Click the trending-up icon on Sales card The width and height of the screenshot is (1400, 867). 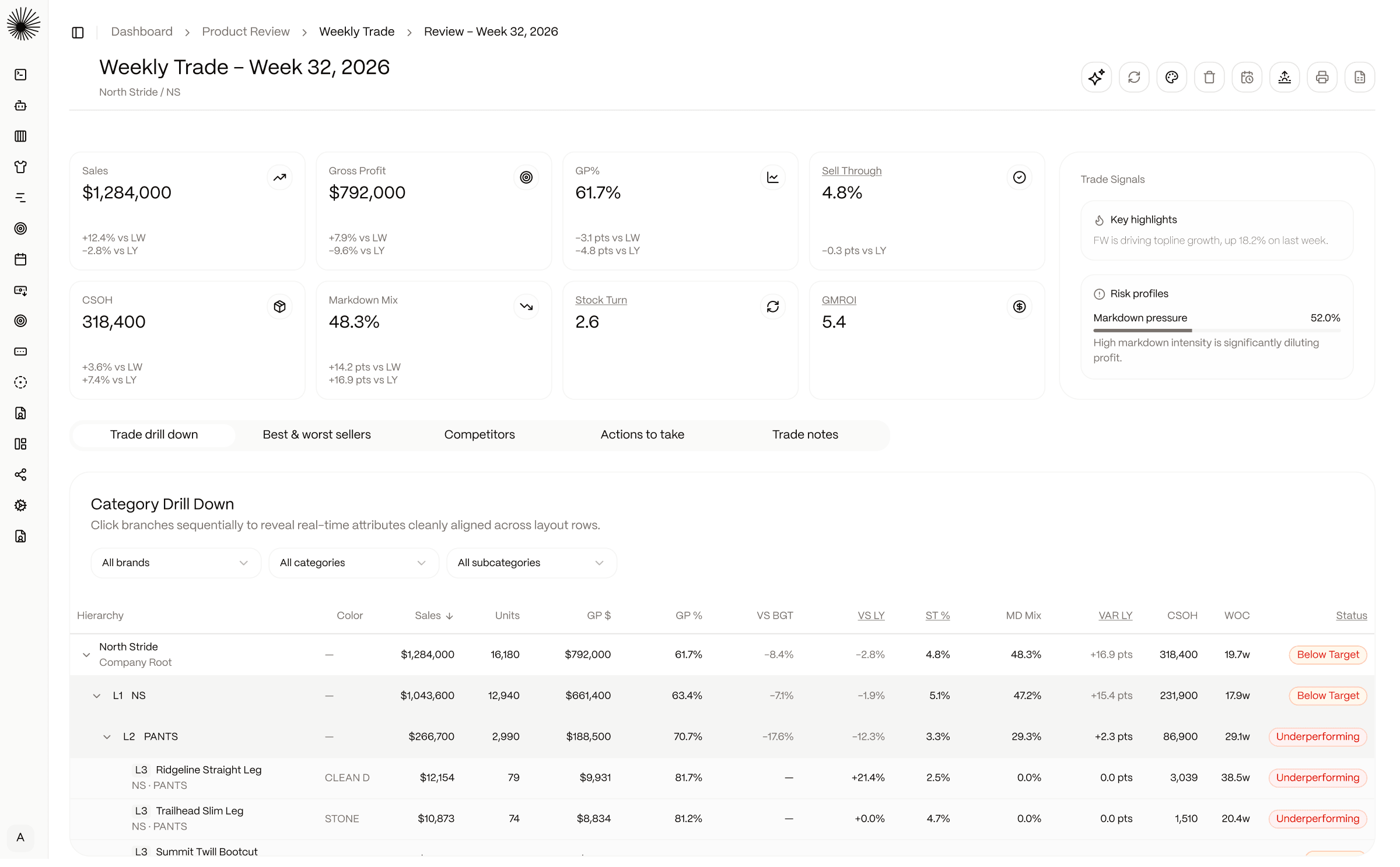pos(279,177)
